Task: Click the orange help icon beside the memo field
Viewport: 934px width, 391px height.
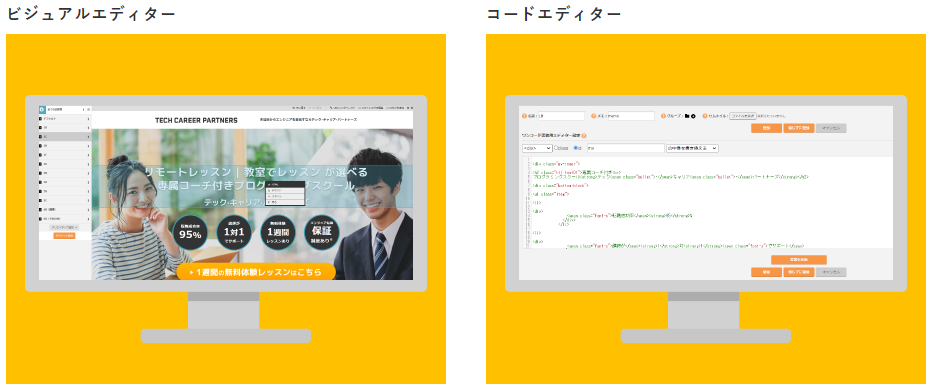Action: 593,116
